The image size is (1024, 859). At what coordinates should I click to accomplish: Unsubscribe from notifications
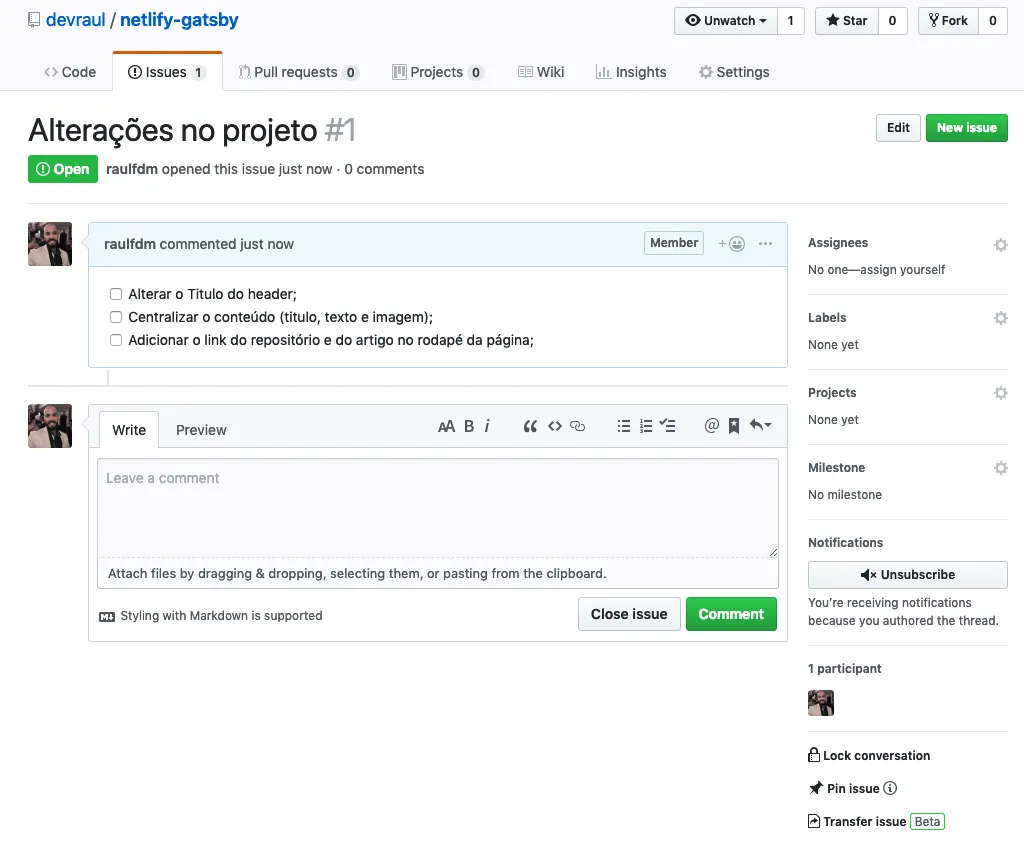pyautogui.click(x=908, y=575)
